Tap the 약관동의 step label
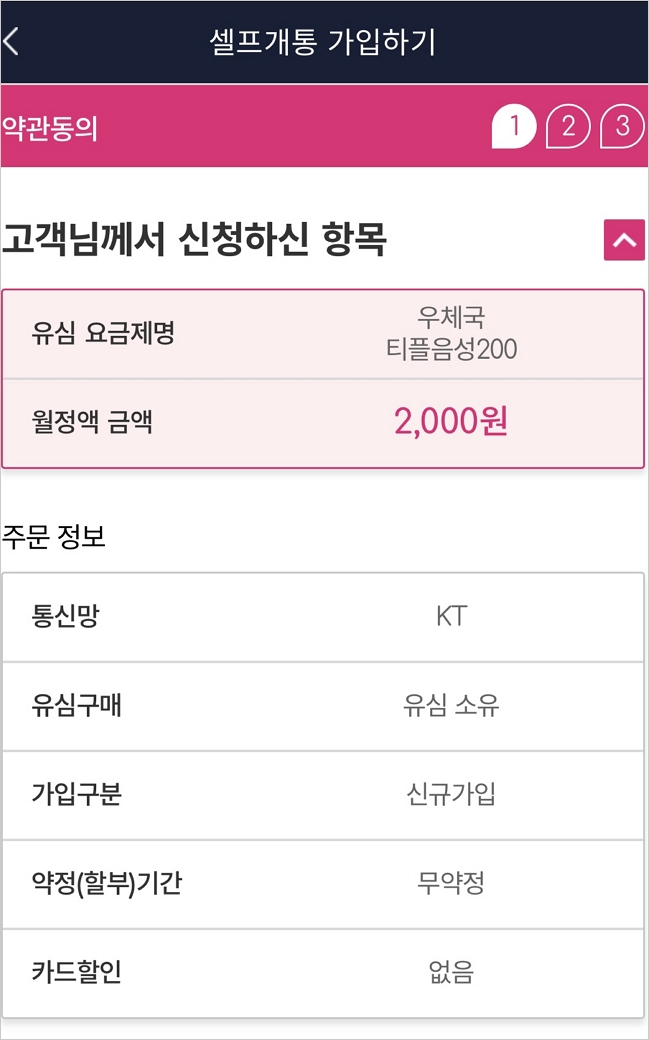 pyautogui.click(x=50, y=128)
